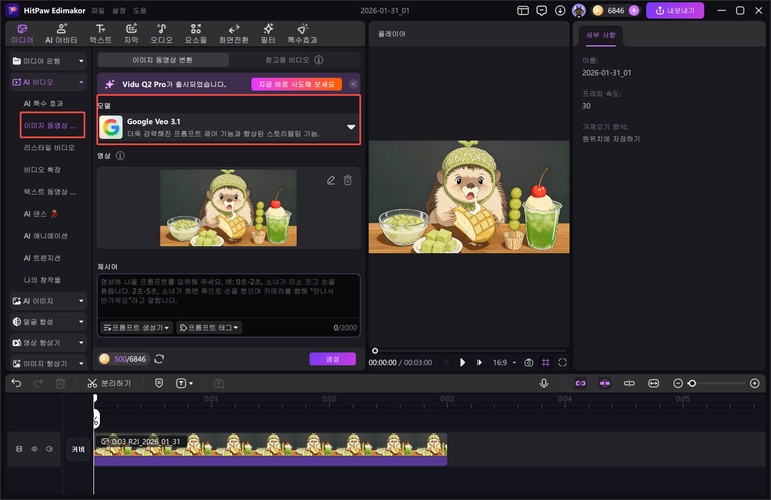Open the text T dropdown in timeline toolbar
The width and height of the screenshot is (771, 500).
coord(184,383)
